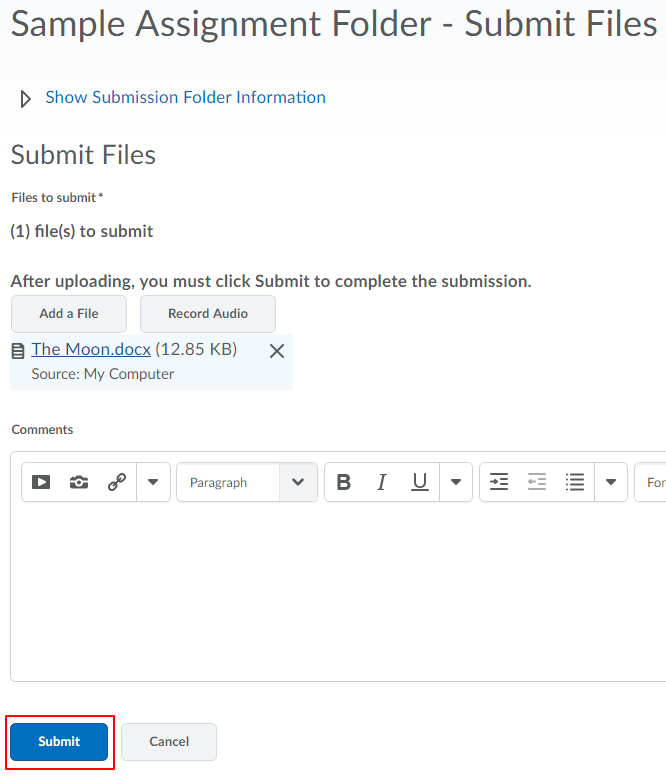Open dropdown arrow next to quicklink icon
Image resolution: width=666 pixels, height=783 pixels.
tap(153, 482)
